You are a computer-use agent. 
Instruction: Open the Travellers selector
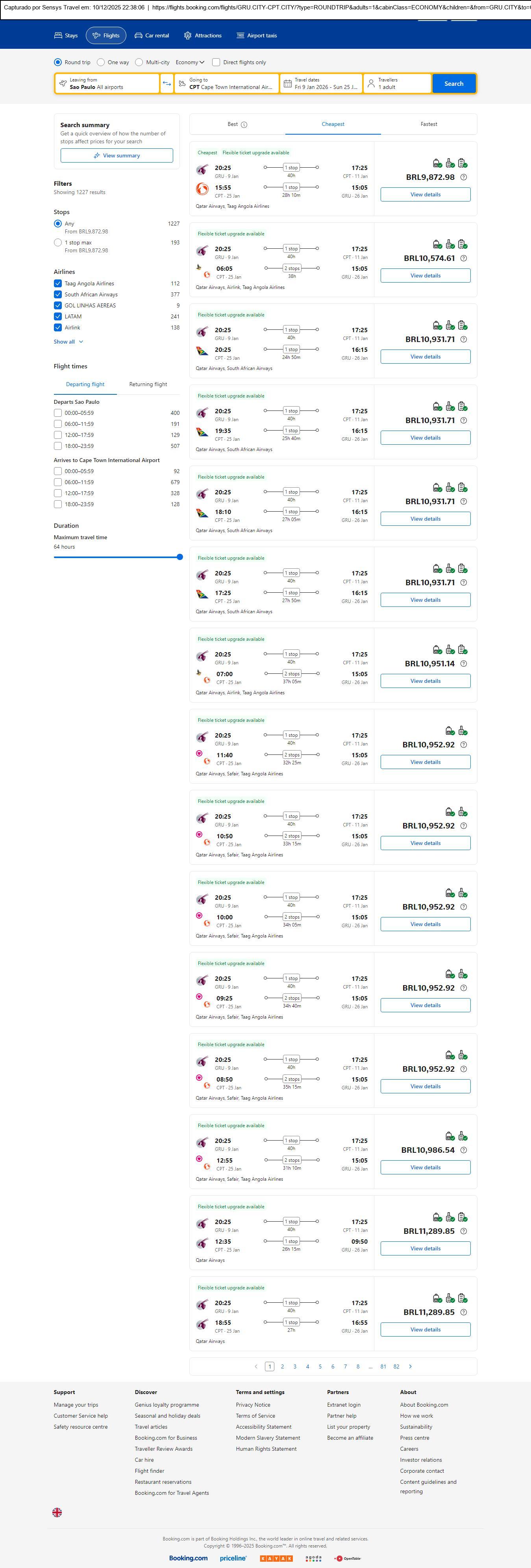(397, 83)
